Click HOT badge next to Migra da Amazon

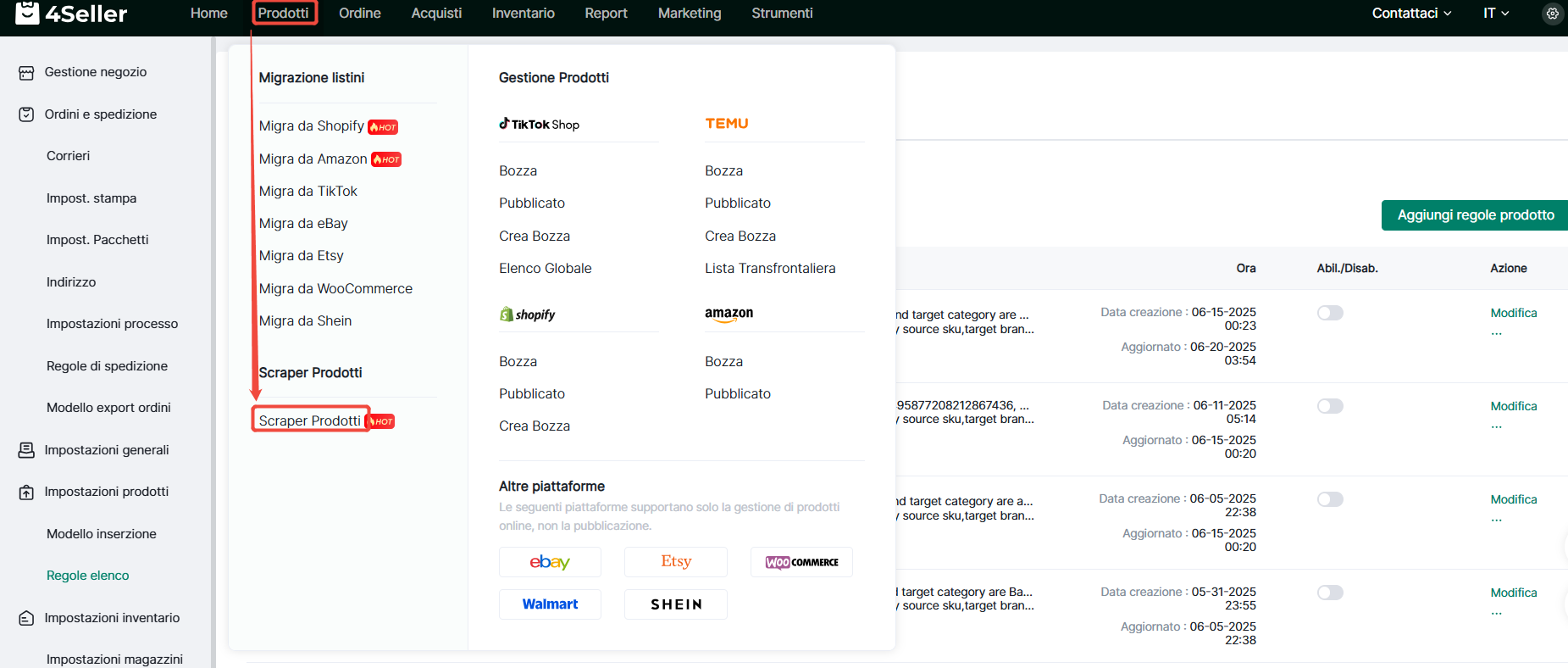click(386, 159)
